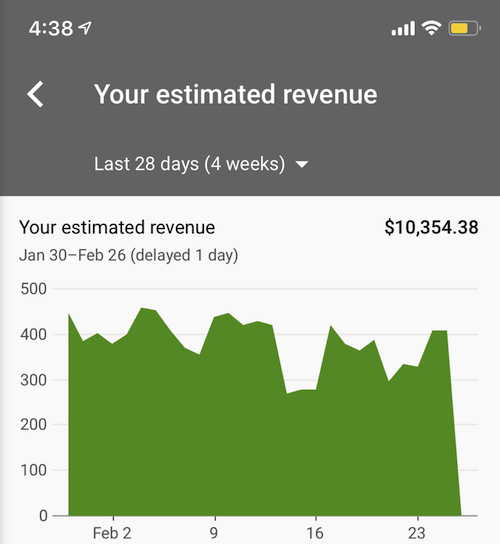Image resolution: width=500 pixels, height=544 pixels.
Task: Tap the Jan 30–Feb 26 date subtitle
Action: point(128,255)
